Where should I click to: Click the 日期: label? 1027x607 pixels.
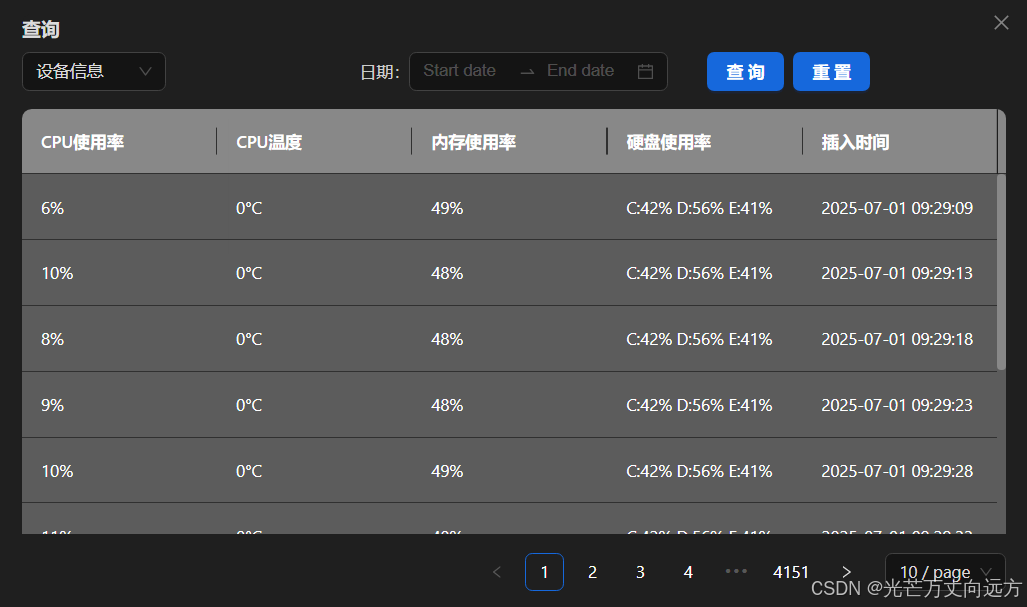click(380, 72)
